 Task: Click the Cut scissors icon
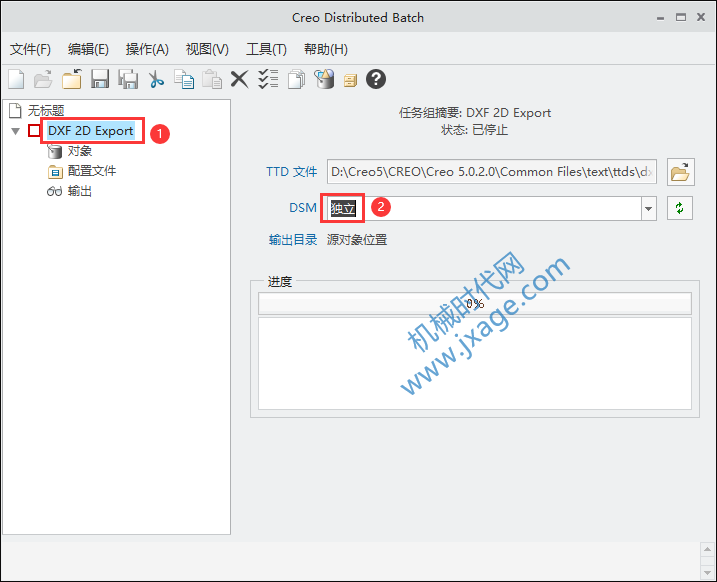click(156, 79)
